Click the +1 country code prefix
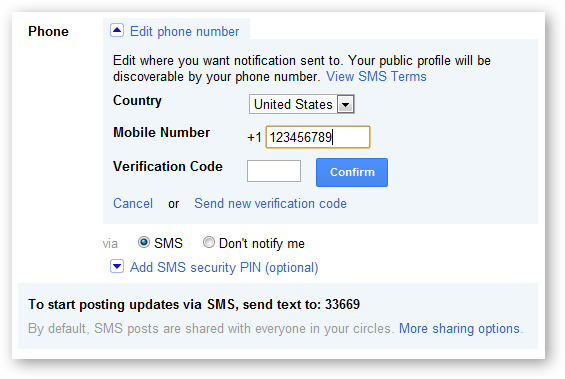Screen dimensions: 565x379 (x=254, y=137)
